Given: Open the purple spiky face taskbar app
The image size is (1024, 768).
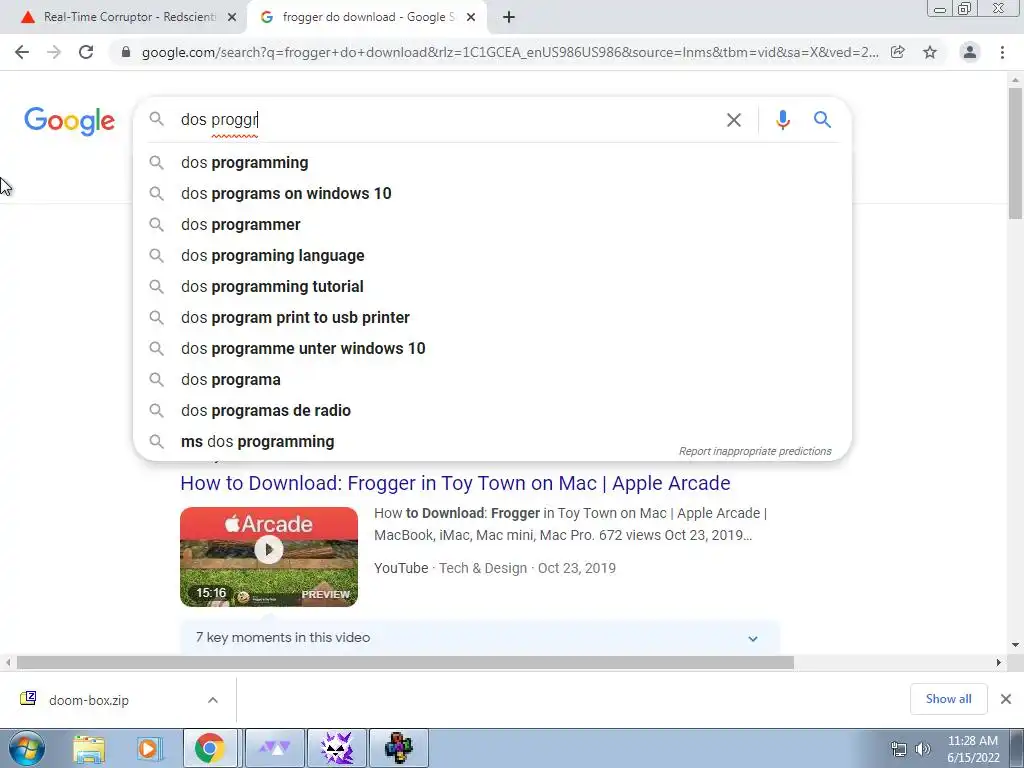Looking at the screenshot, I should (x=337, y=748).
